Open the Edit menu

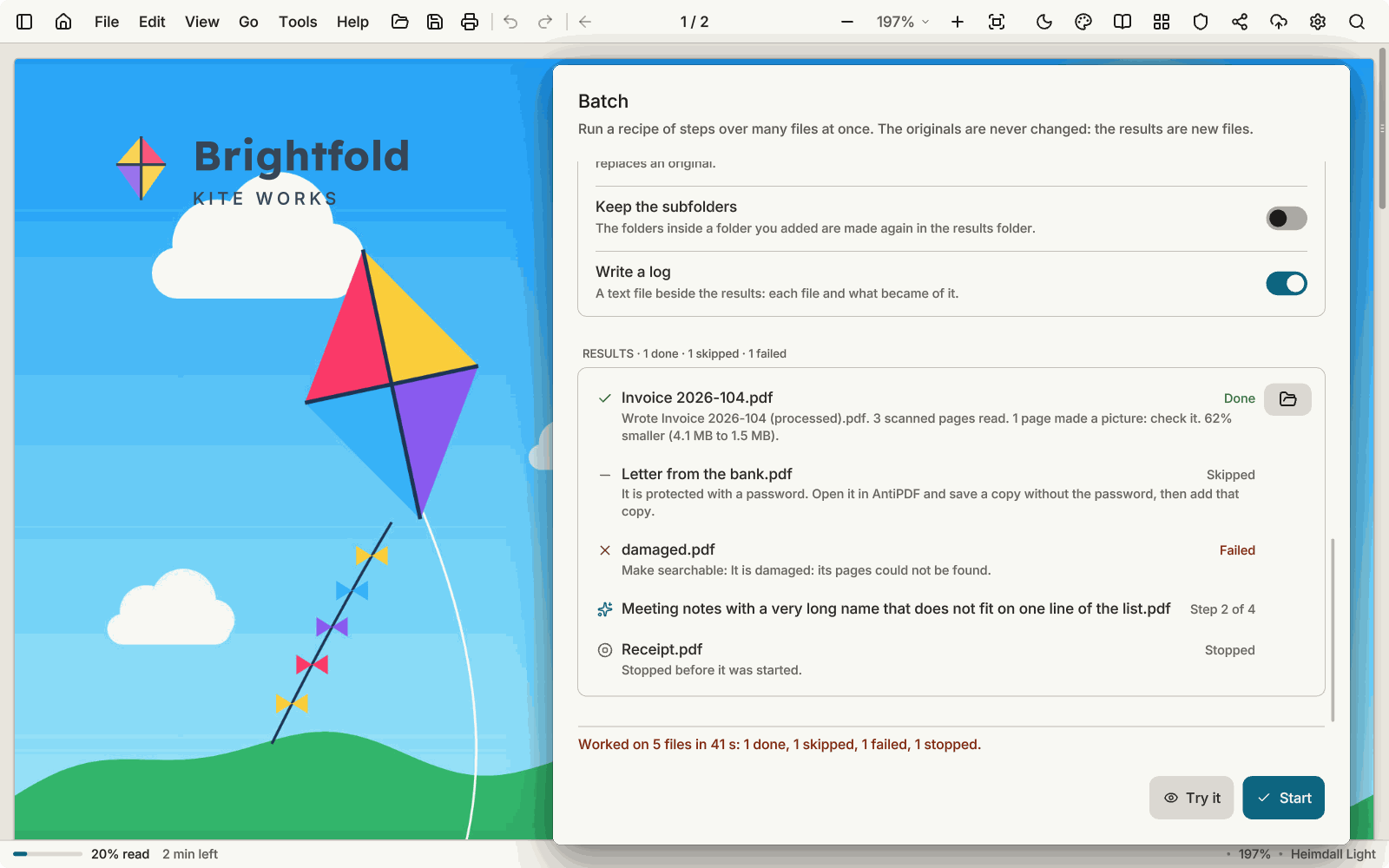pos(152,22)
